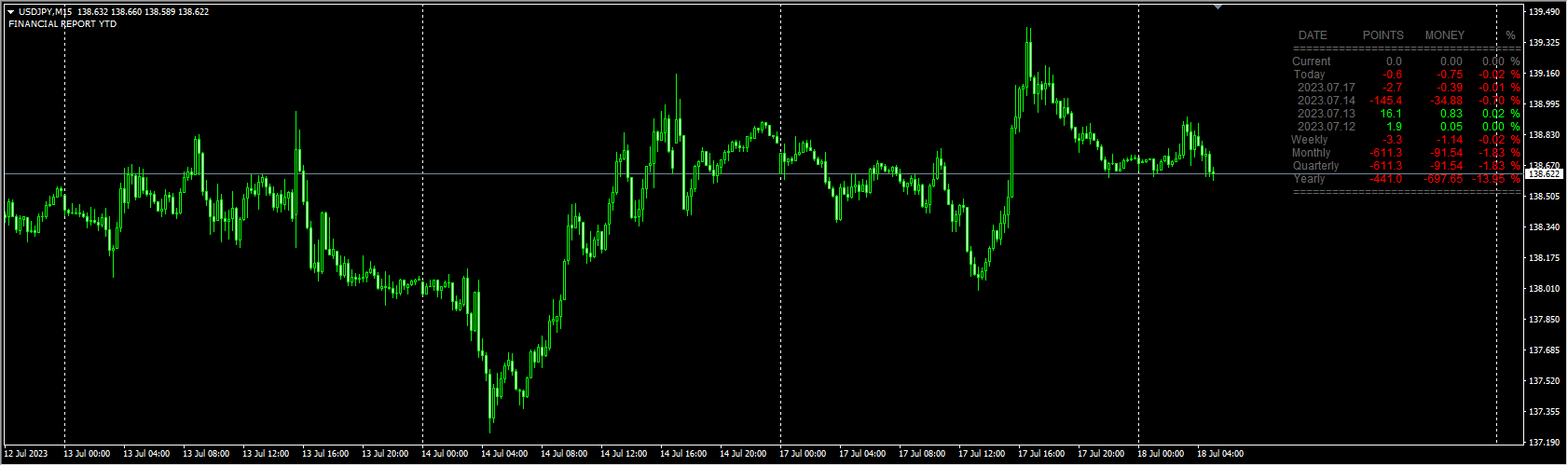The image size is (1568, 466).
Task: Click the chart shift triangle marker at the chart's top edge
Action: [x=1217, y=7]
